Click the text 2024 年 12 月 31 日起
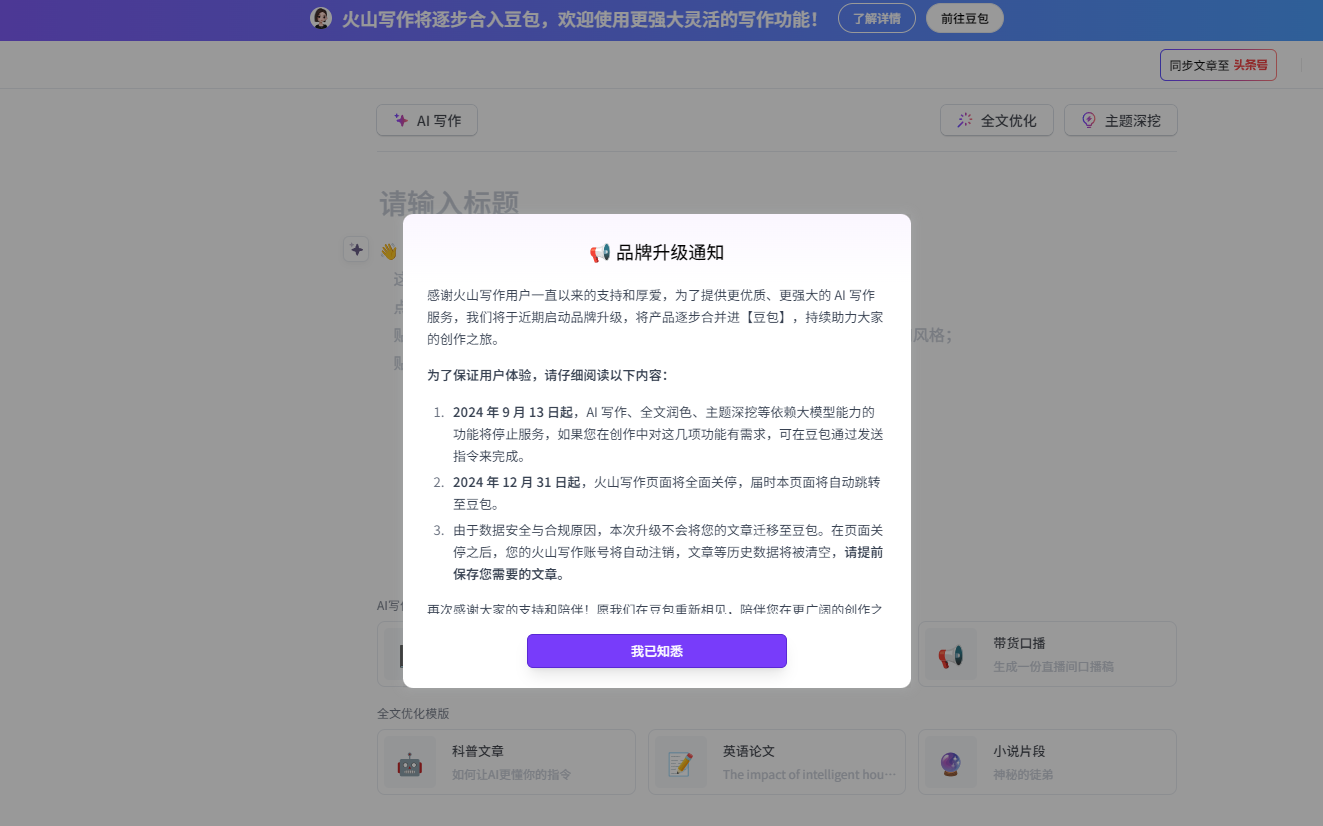The width and height of the screenshot is (1323, 826). 519,482
